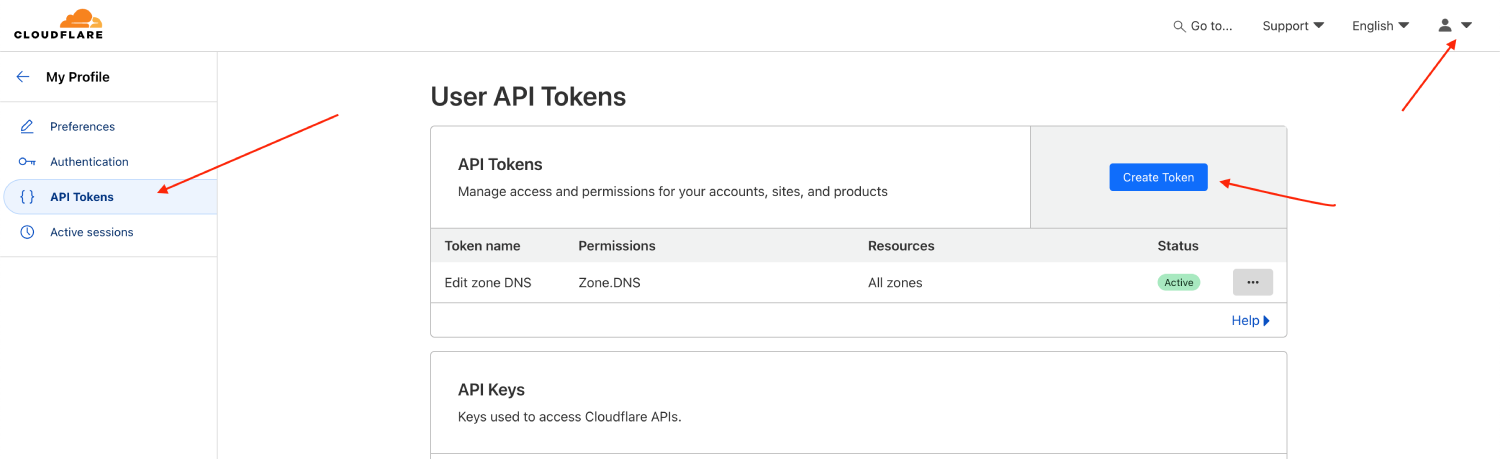The width and height of the screenshot is (1500, 459).
Task: Click the User API Tokens page title
Action: pyautogui.click(x=528, y=97)
